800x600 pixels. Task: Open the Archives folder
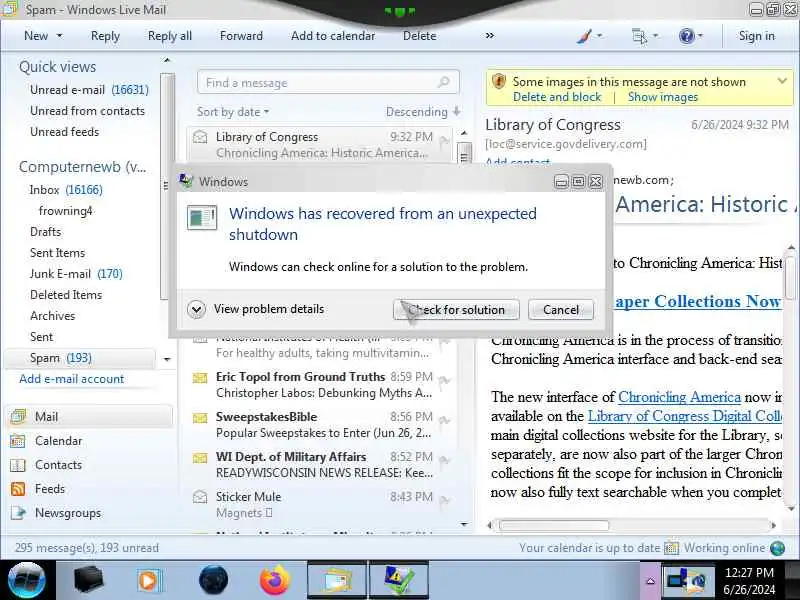pos(53,316)
